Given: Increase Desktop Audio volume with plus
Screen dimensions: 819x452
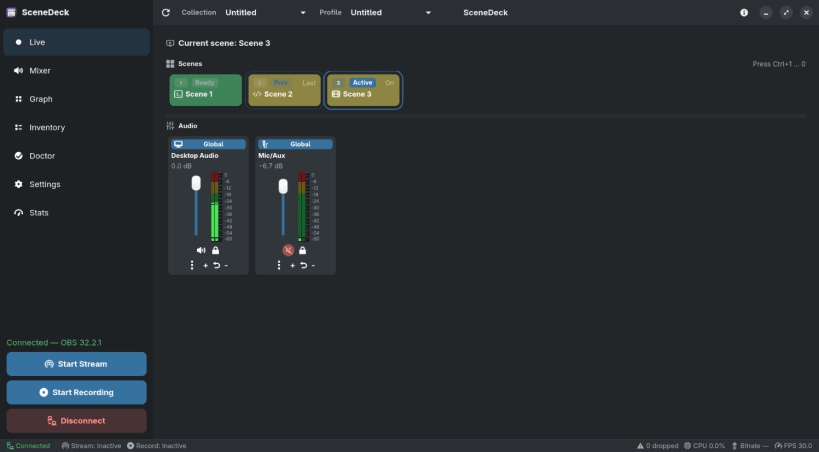Looking at the screenshot, I should 205,265.
